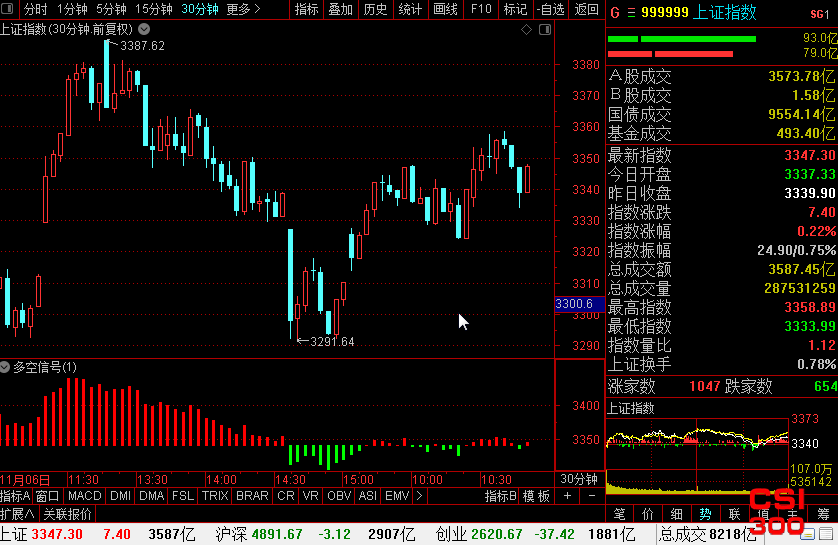Open F10 company information

[x=481, y=9]
